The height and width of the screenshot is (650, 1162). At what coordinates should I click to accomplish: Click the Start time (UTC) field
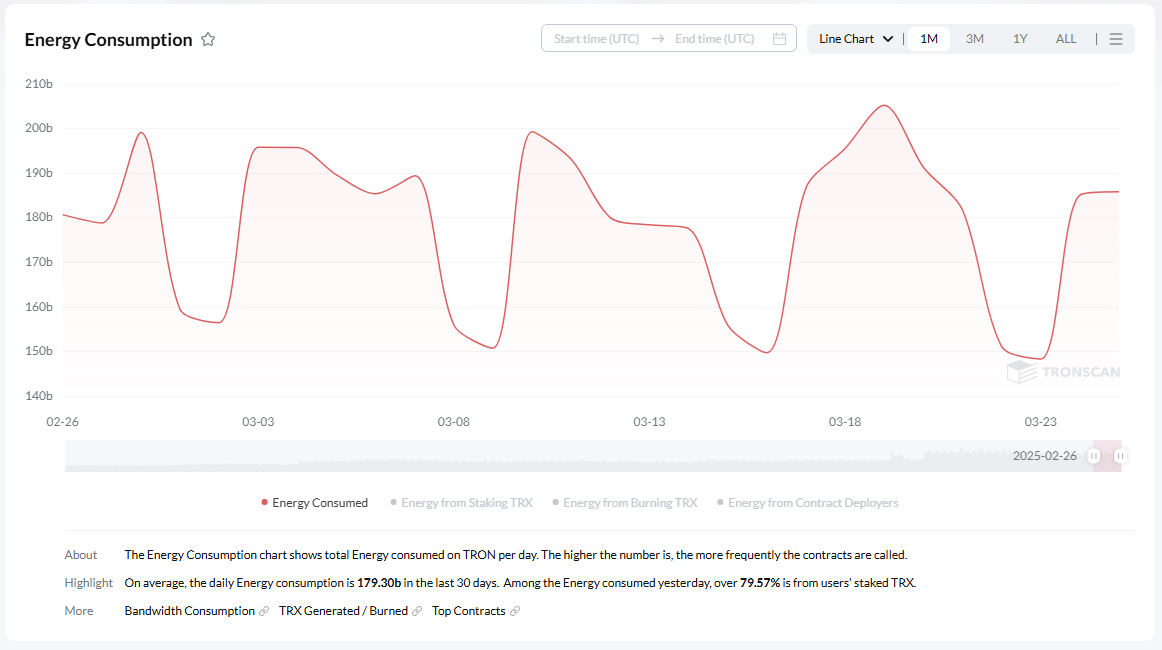597,39
